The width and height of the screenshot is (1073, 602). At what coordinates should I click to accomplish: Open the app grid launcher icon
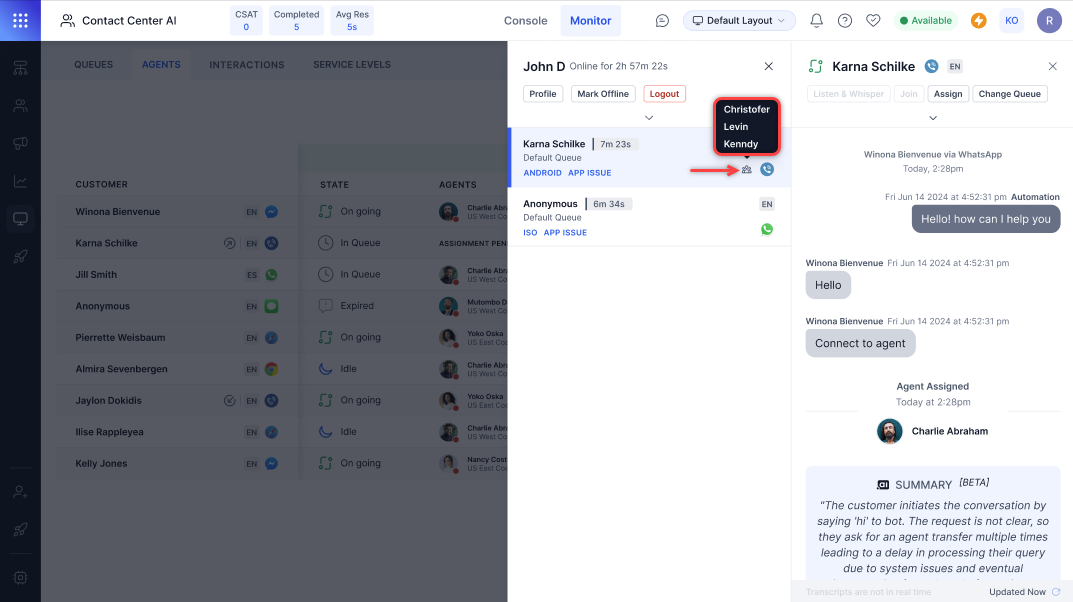(20, 20)
